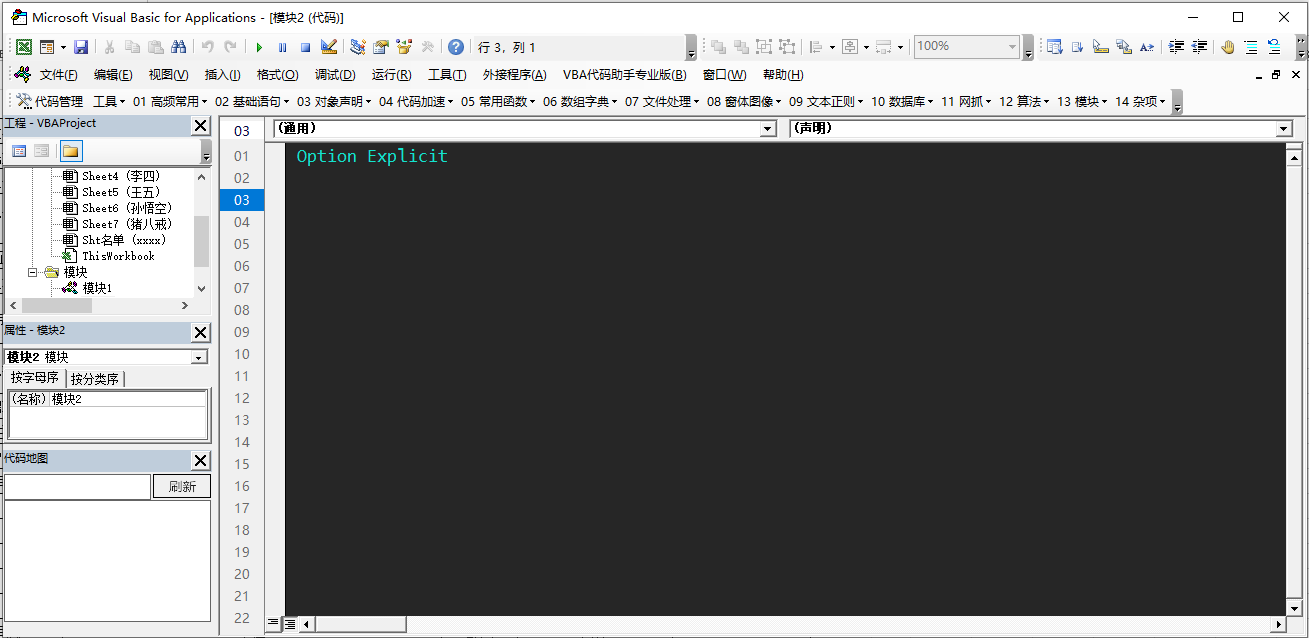
Task: Click the Parameter Info icon
Action: click(x=1123, y=47)
